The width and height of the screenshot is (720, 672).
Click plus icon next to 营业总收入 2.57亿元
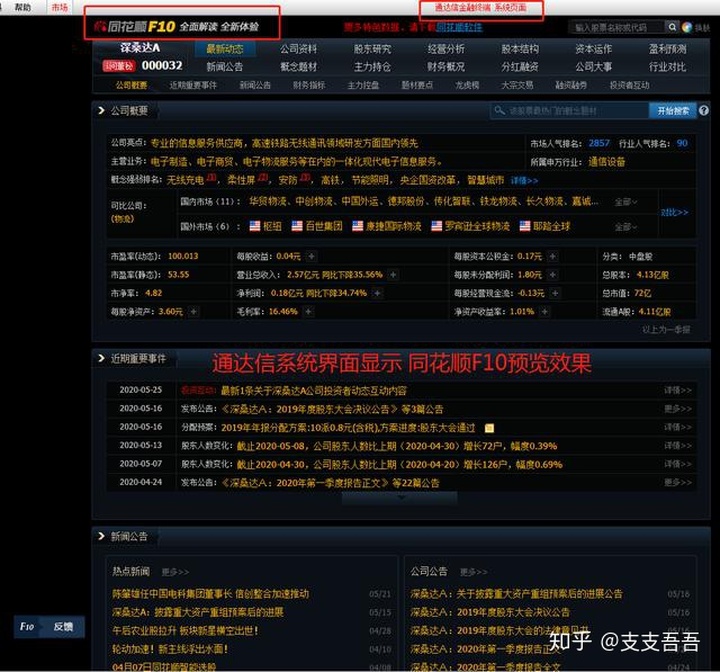point(393,275)
